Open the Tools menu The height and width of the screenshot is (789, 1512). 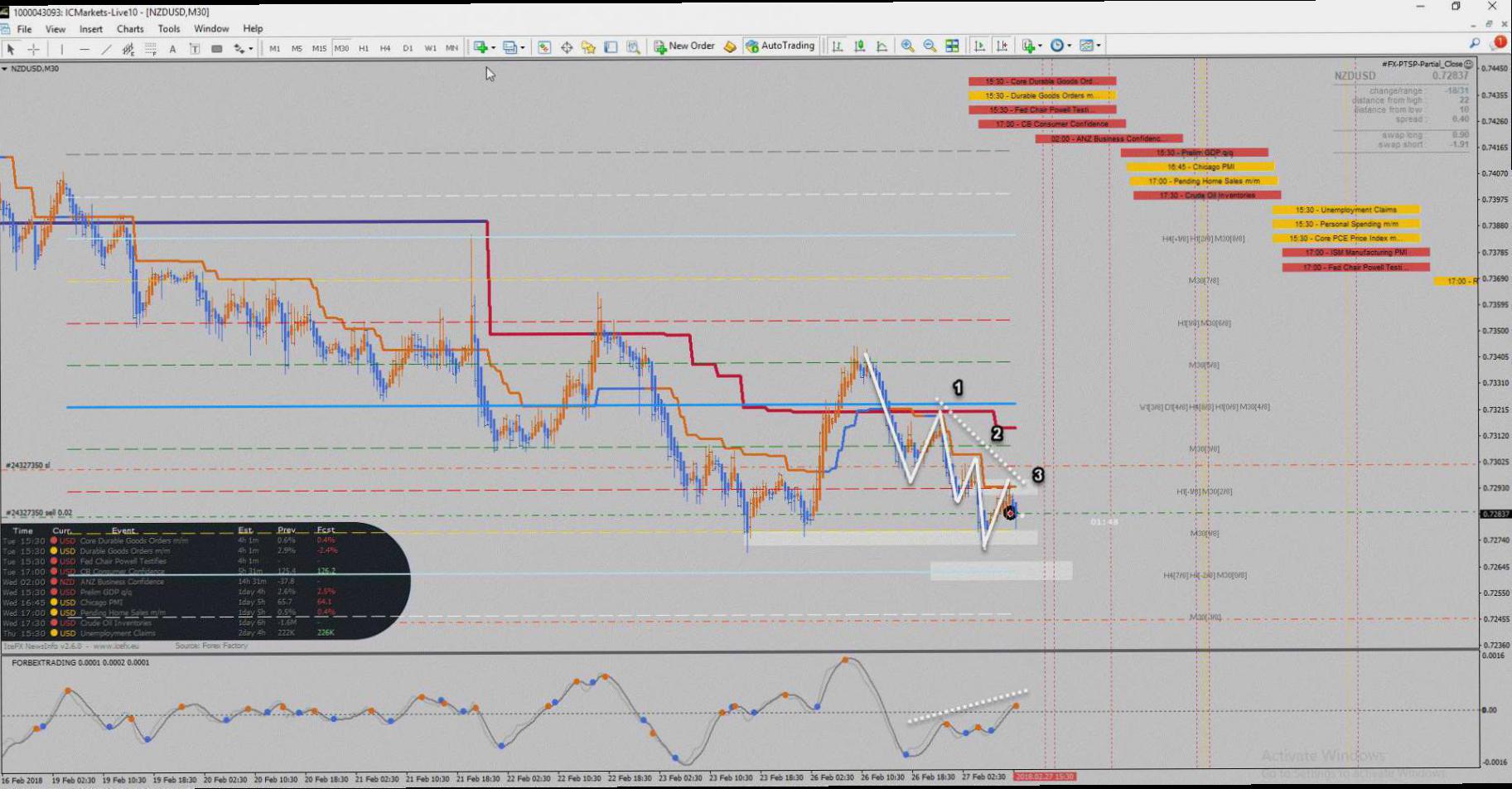169,29
